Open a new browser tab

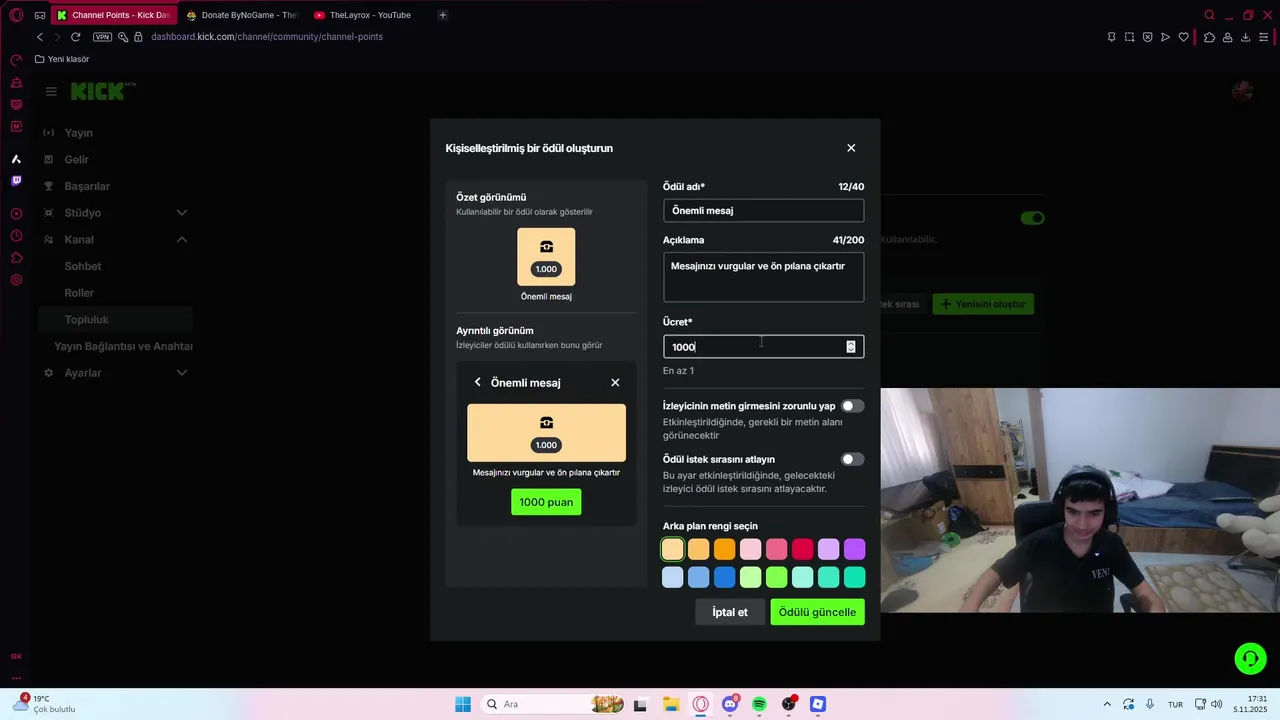tap(443, 15)
